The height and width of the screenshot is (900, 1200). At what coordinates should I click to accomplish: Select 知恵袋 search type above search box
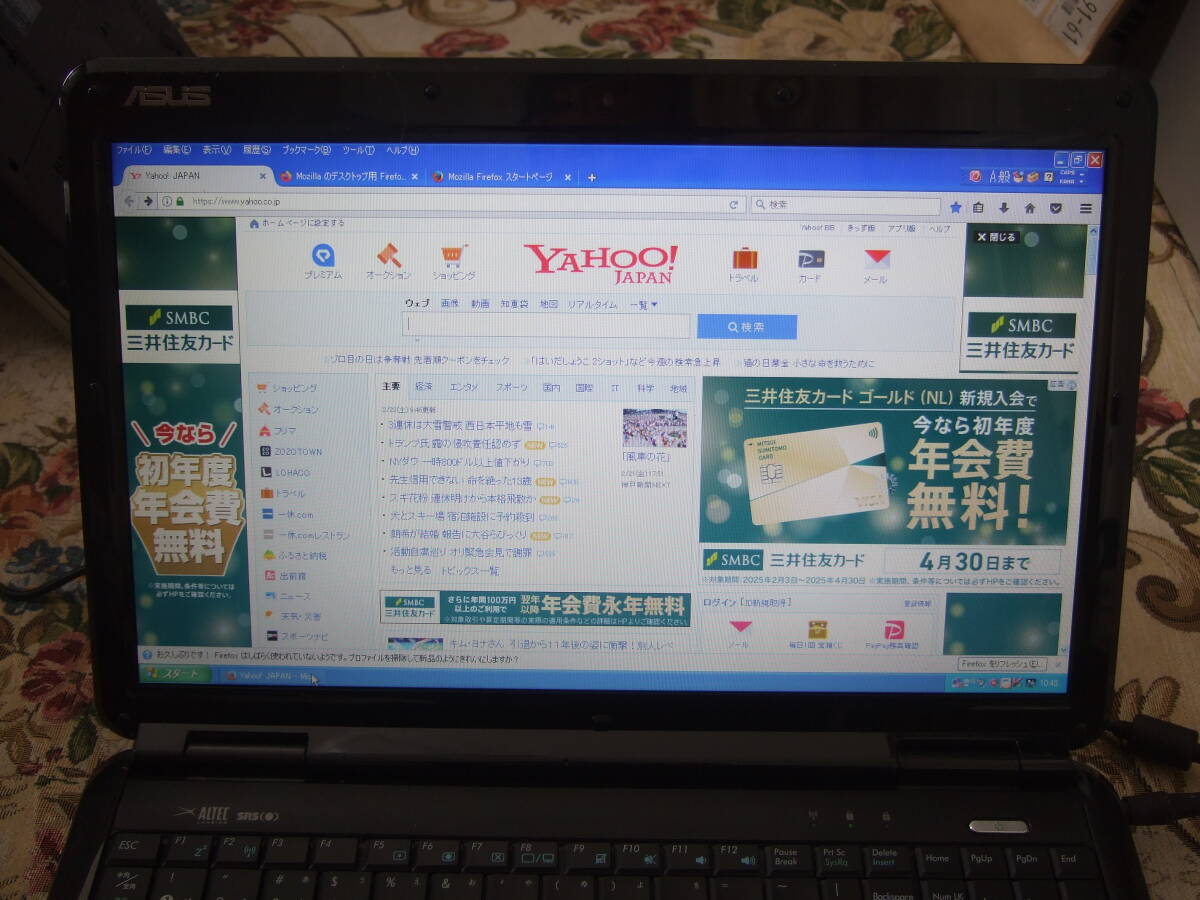[x=515, y=303]
